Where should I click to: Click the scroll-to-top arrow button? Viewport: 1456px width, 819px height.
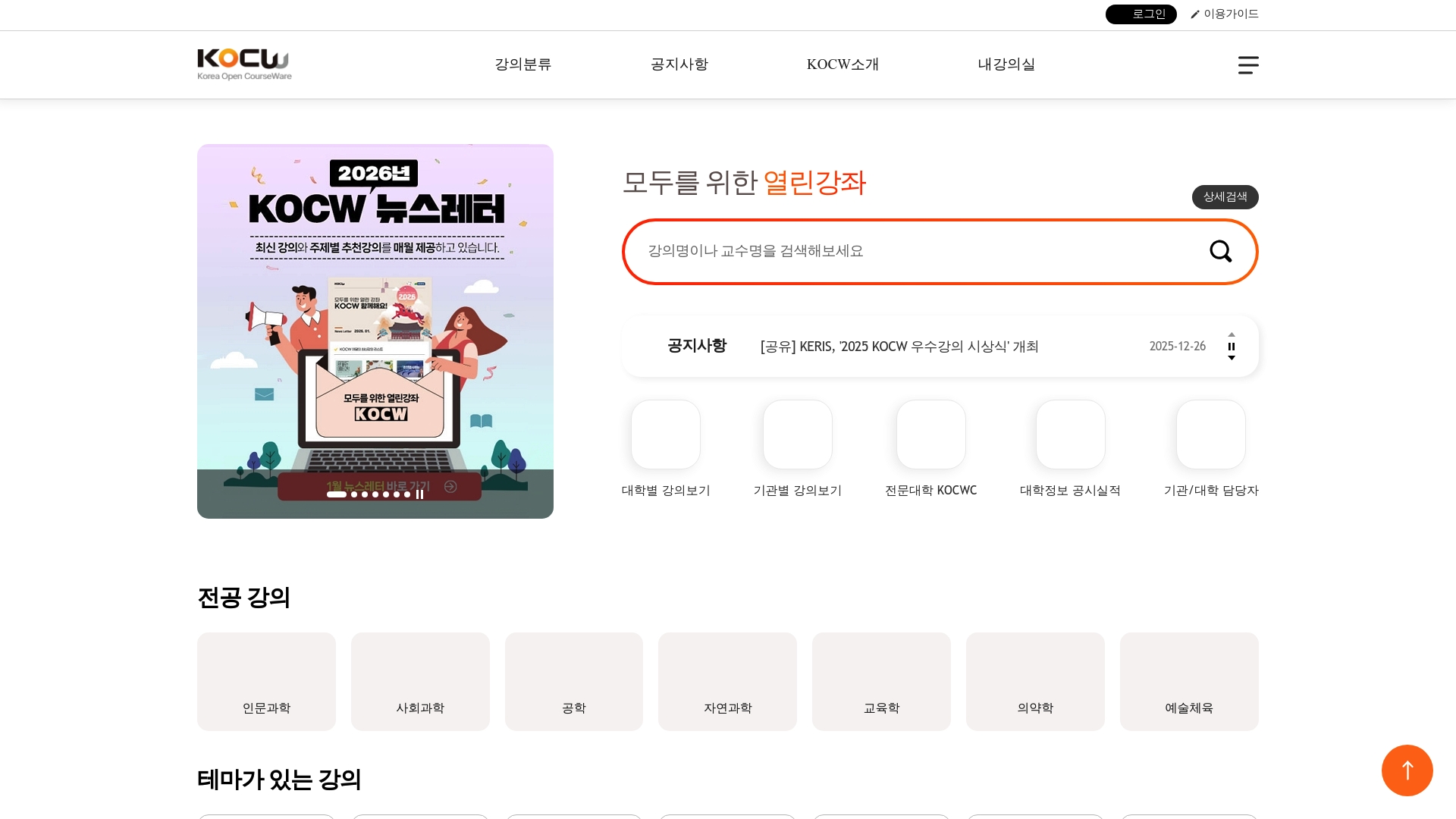click(x=1407, y=770)
